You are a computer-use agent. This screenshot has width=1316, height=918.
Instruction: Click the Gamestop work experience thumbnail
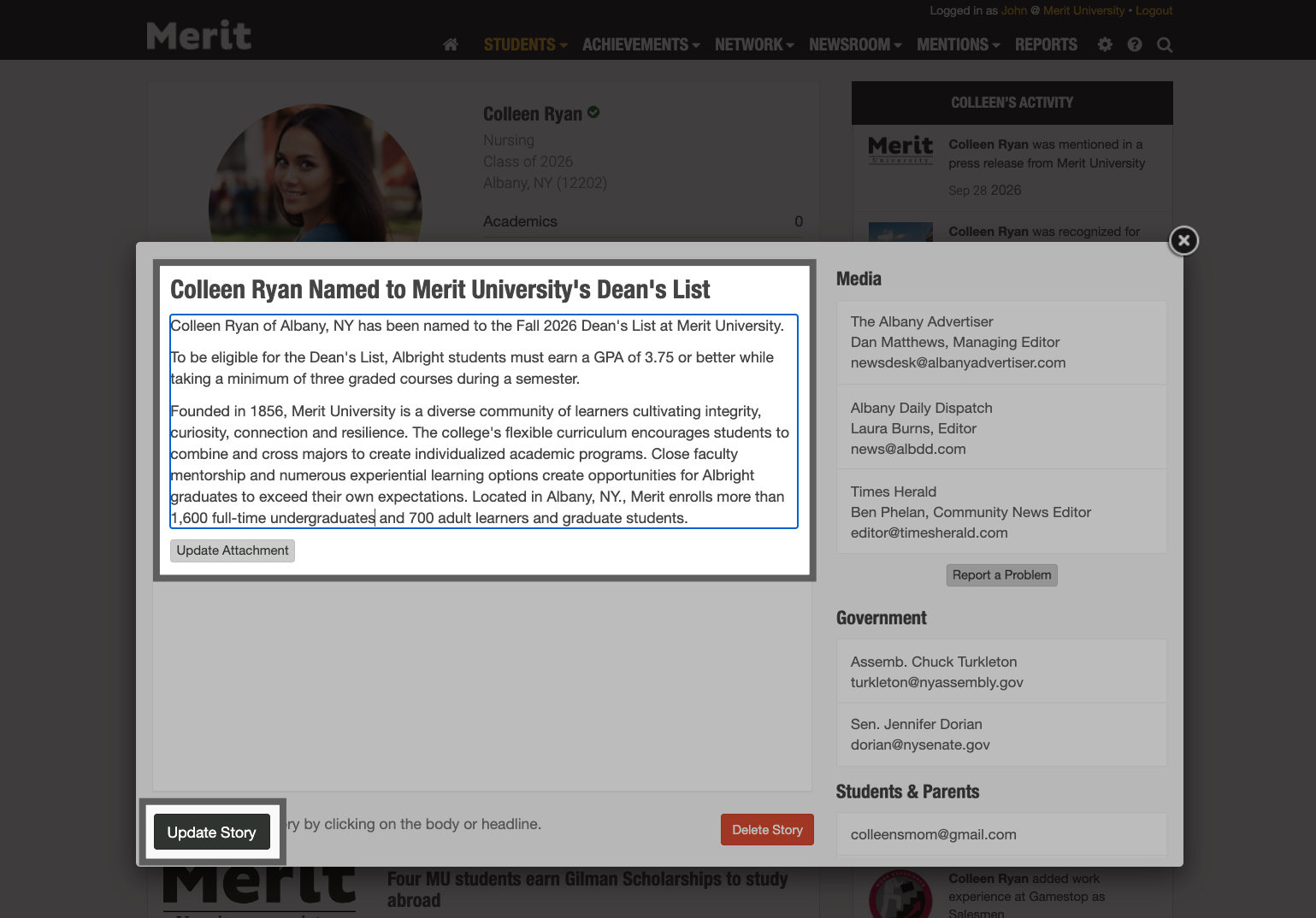tap(900, 893)
